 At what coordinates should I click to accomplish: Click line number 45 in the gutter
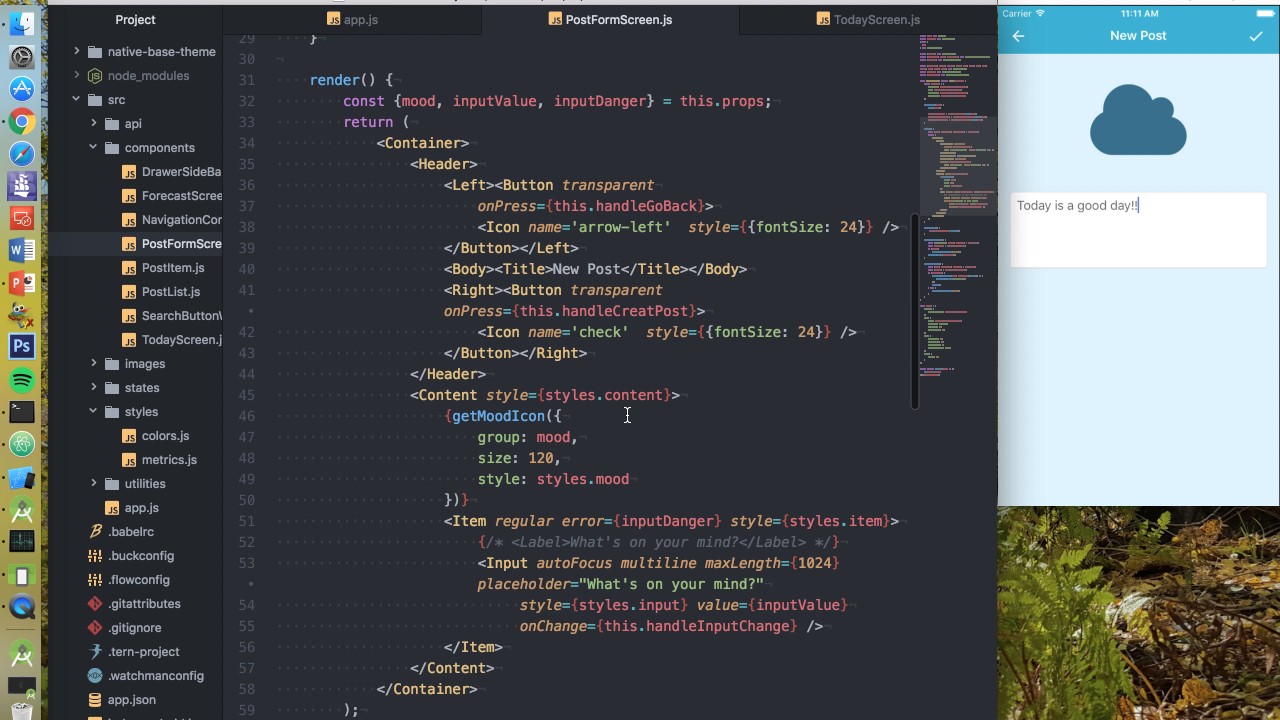coord(247,395)
